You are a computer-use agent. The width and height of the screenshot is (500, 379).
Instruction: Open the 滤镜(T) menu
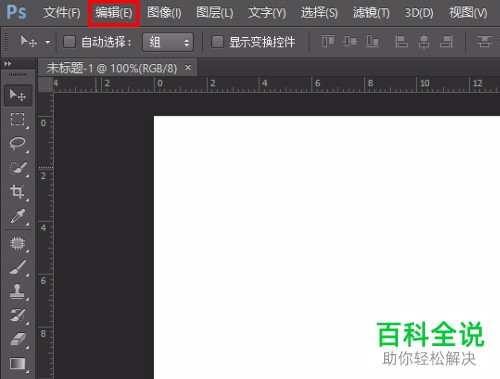coord(371,13)
